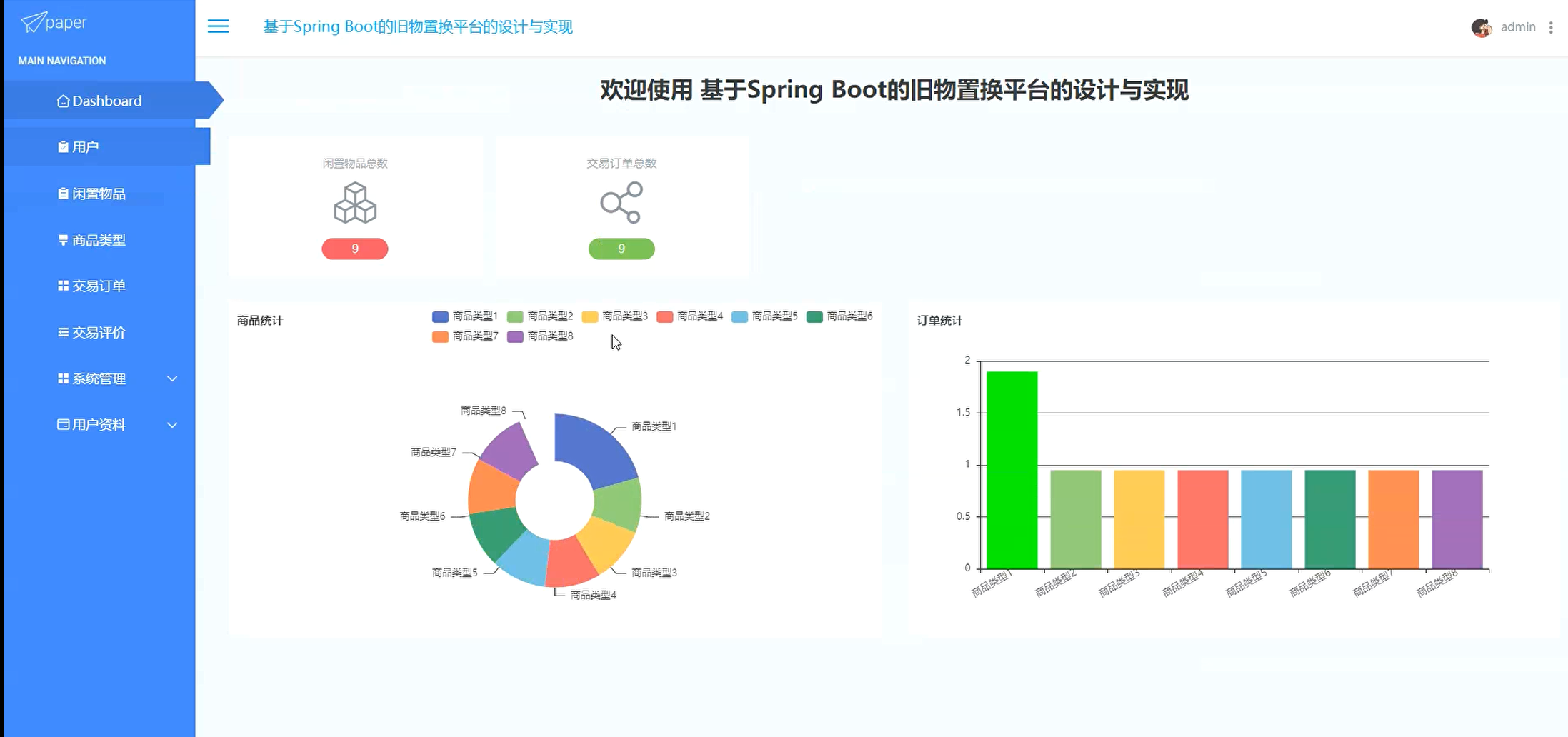Click the orange 商品类型7 pie slice
Image resolution: width=1568 pixels, height=737 pixels.
tap(493, 489)
